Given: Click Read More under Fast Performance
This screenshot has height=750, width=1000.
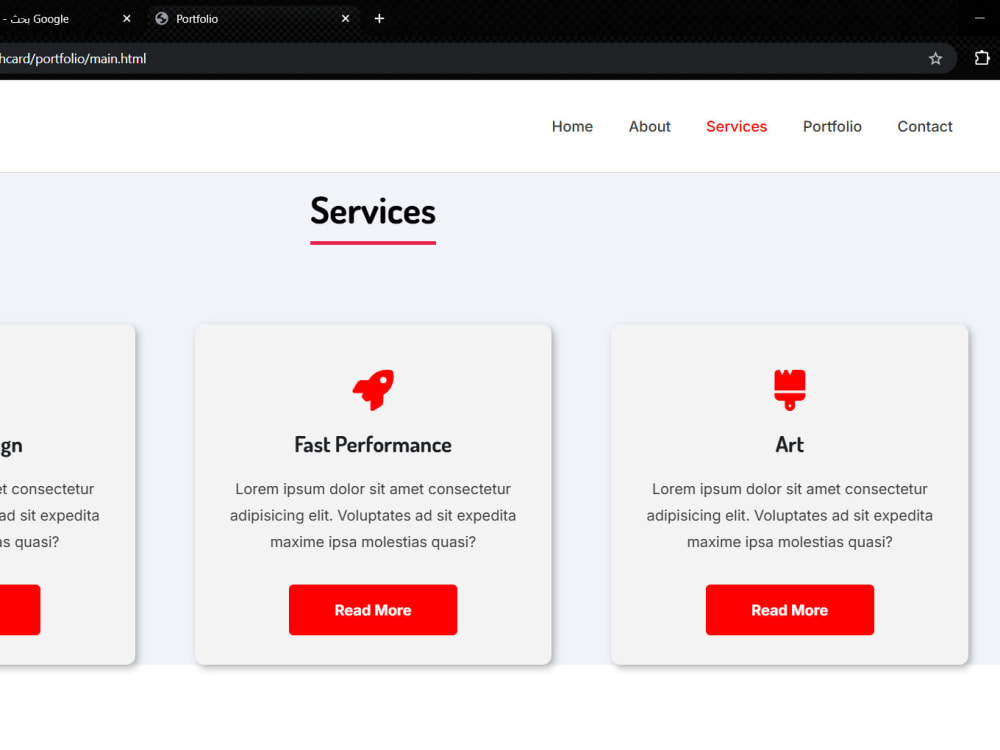Looking at the screenshot, I should [373, 610].
